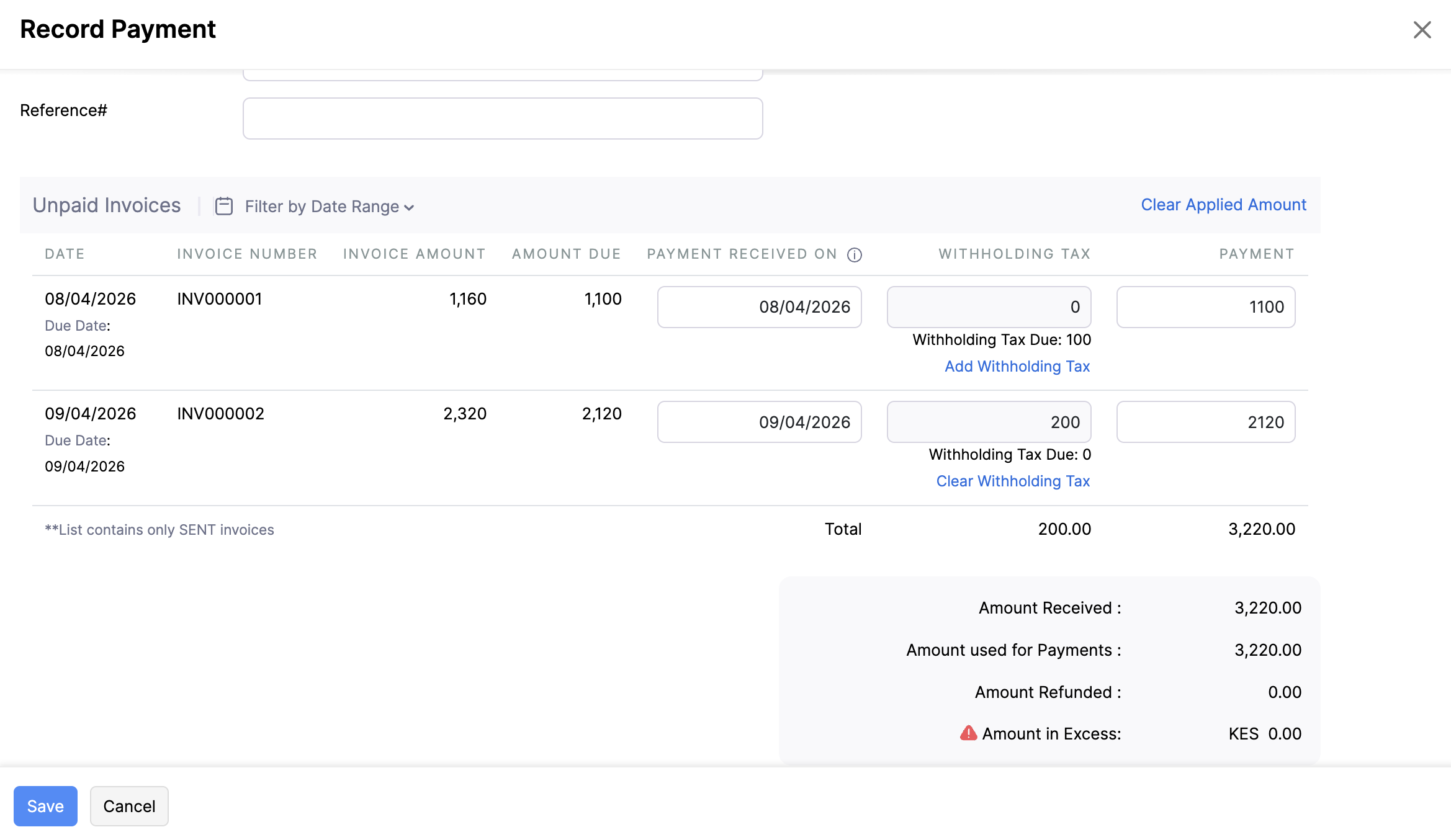
Task: Click the SENT invoices note text
Action: click(159, 530)
